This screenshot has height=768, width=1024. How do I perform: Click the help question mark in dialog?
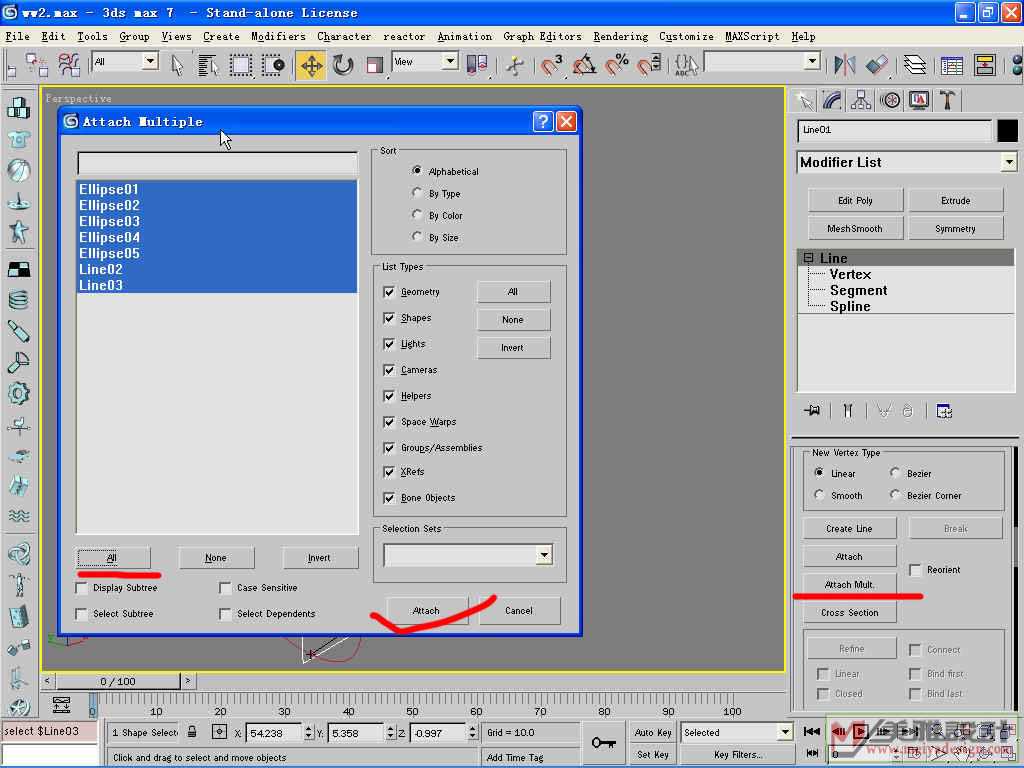[542, 122]
